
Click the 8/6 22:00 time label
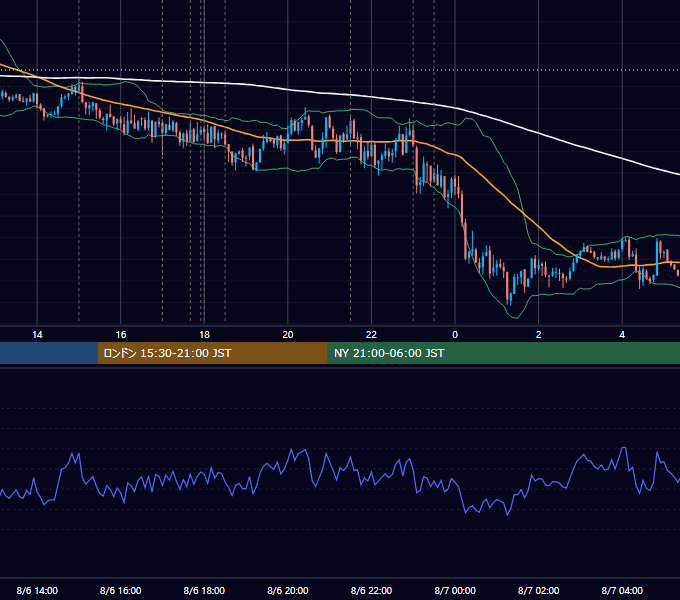click(371, 590)
